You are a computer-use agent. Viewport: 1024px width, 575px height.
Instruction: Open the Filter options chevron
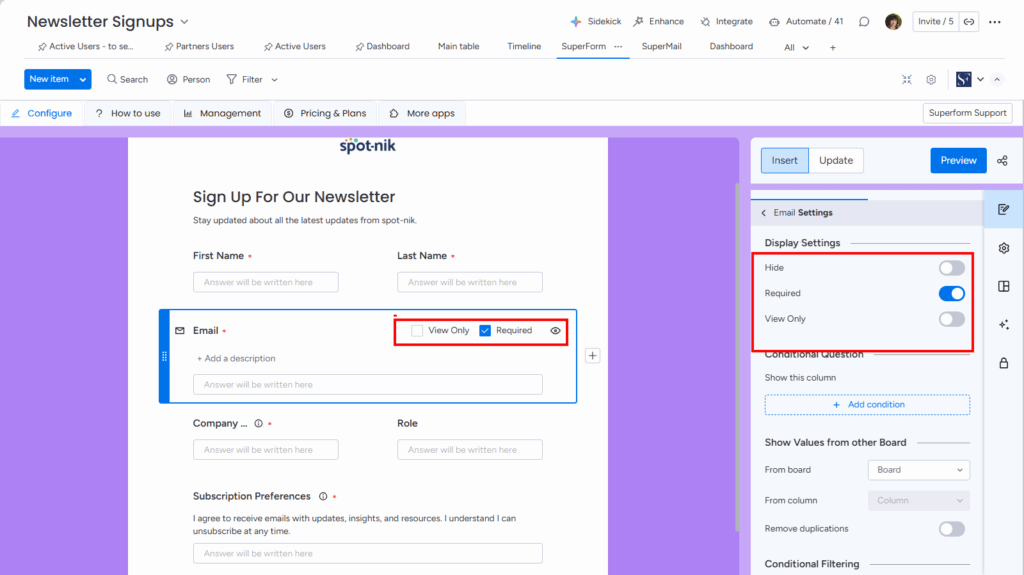(275, 80)
